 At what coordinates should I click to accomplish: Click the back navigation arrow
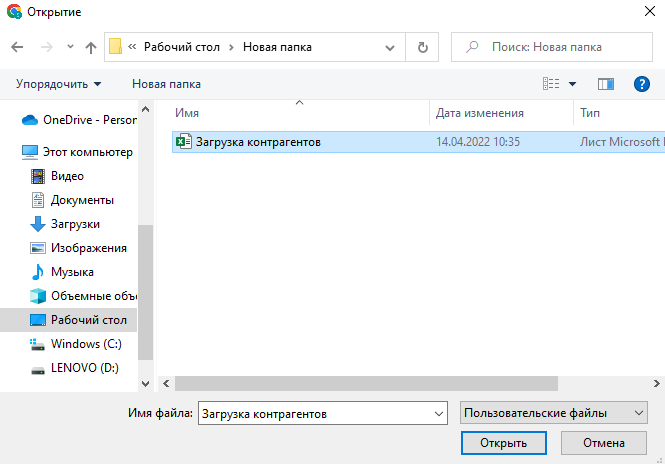pos(17,47)
